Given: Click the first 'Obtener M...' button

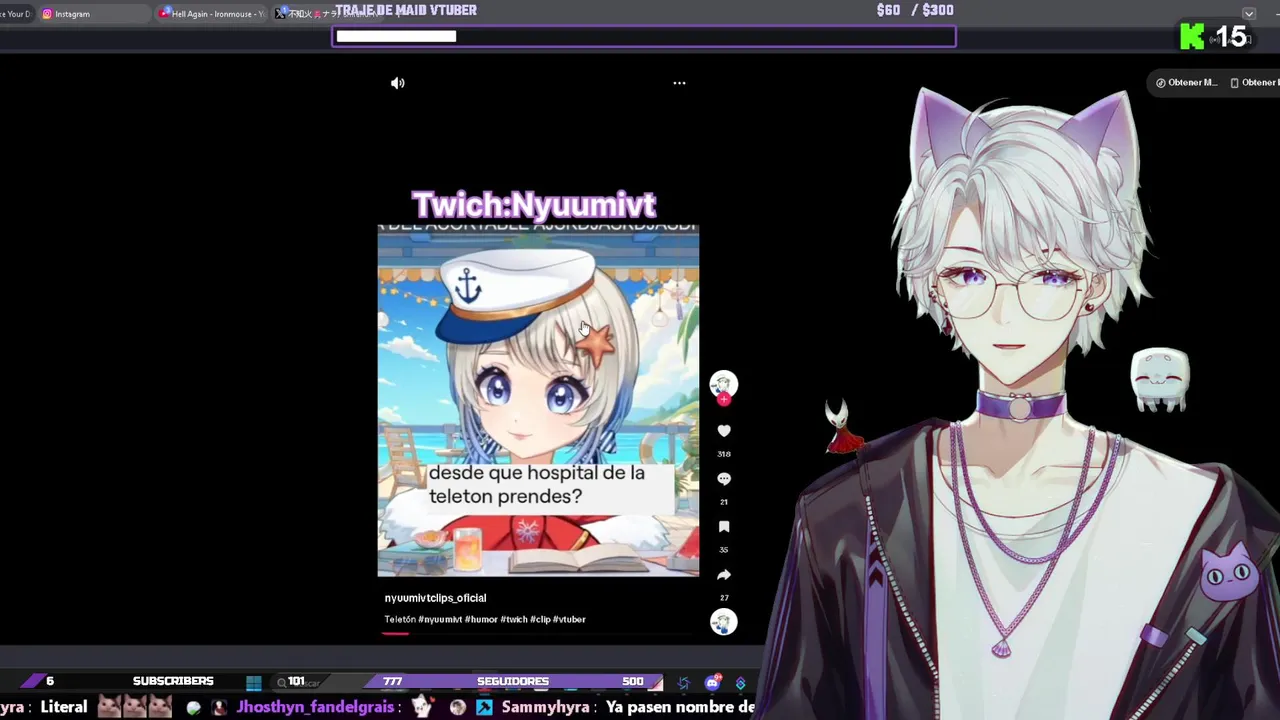Looking at the screenshot, I should [x=1186, y=83].
